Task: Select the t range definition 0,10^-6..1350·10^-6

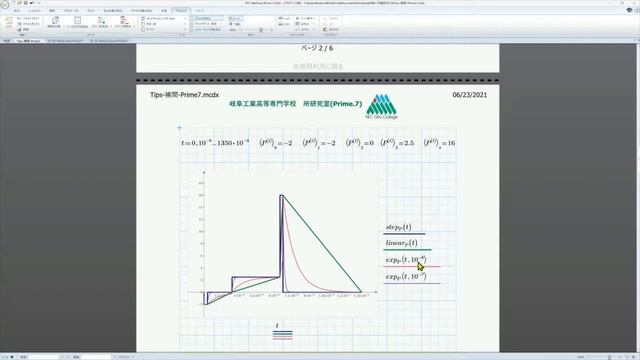Action: (x=215, y=143)
